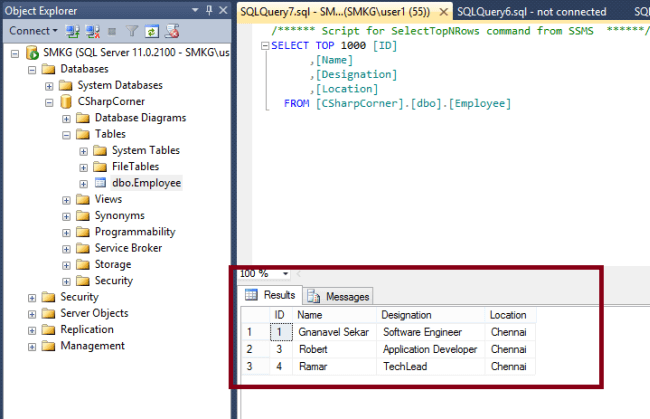Select the Gnanavel Sekar cell
The image size is (650, 419).
tap(335, 332)
